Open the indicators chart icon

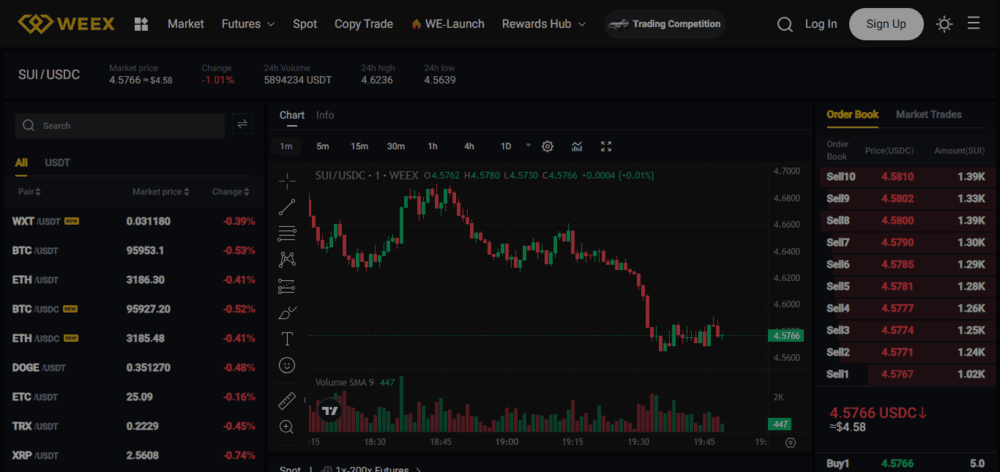pyautogui.click(x=577, y=147)
